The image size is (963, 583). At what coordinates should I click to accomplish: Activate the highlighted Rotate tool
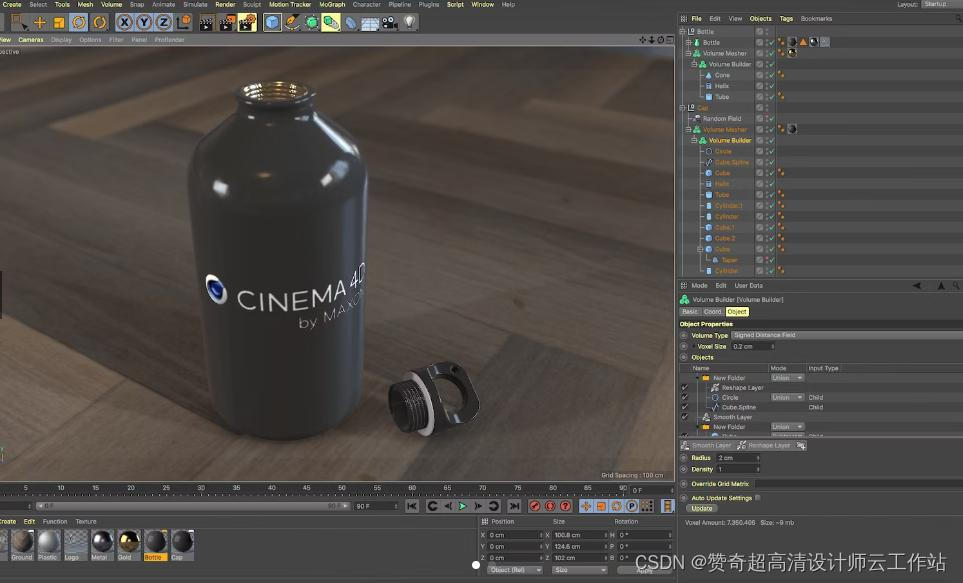pos(79,23)
